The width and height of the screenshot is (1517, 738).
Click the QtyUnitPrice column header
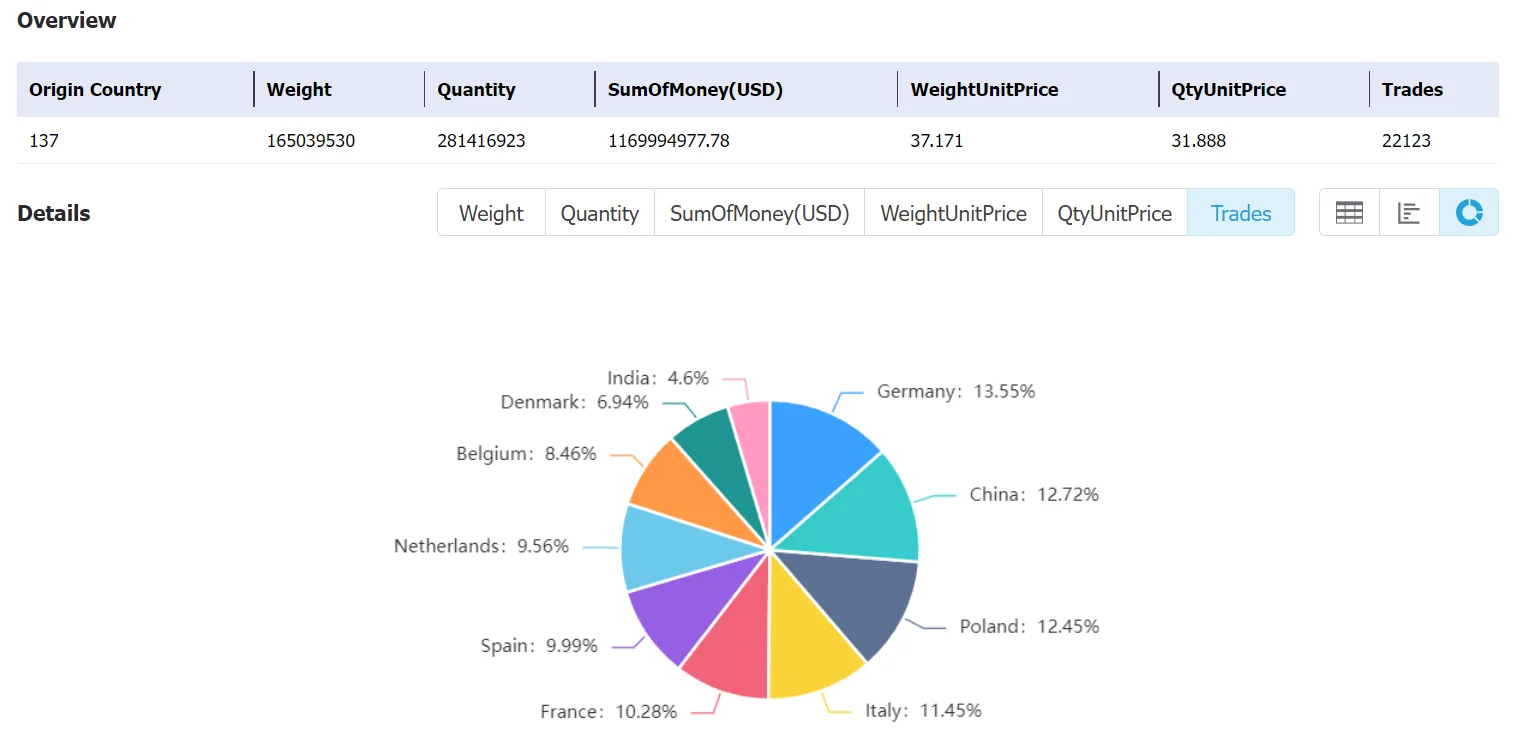click(1228, 90)
